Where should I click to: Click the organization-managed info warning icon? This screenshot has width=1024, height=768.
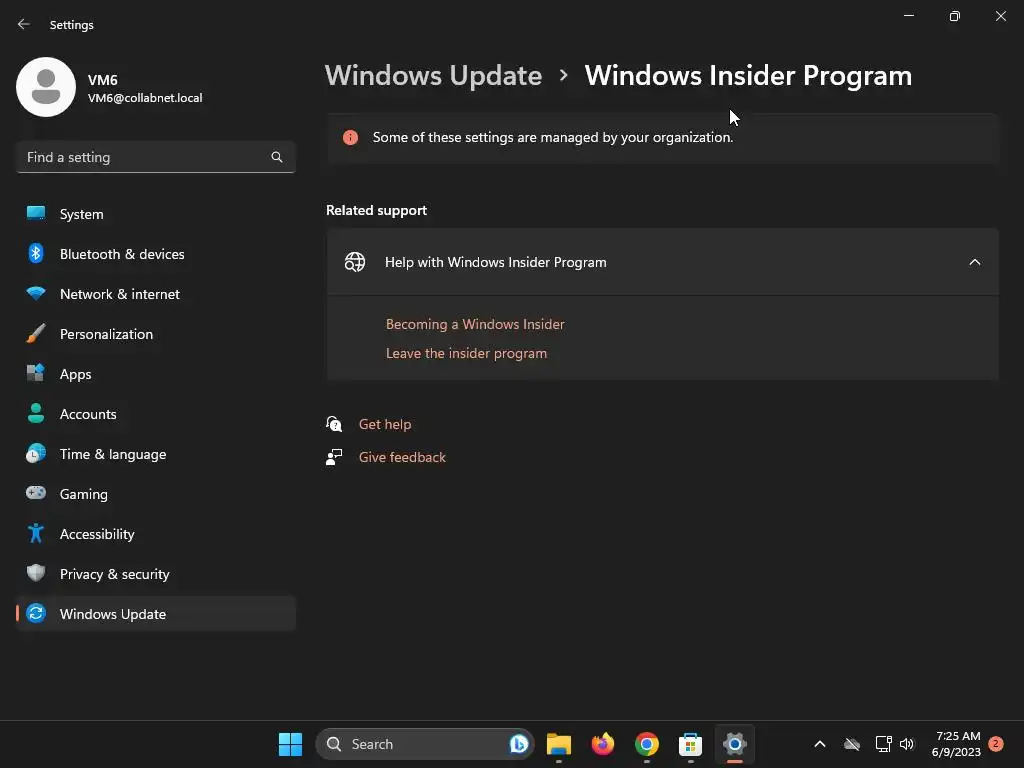point(351,137)
